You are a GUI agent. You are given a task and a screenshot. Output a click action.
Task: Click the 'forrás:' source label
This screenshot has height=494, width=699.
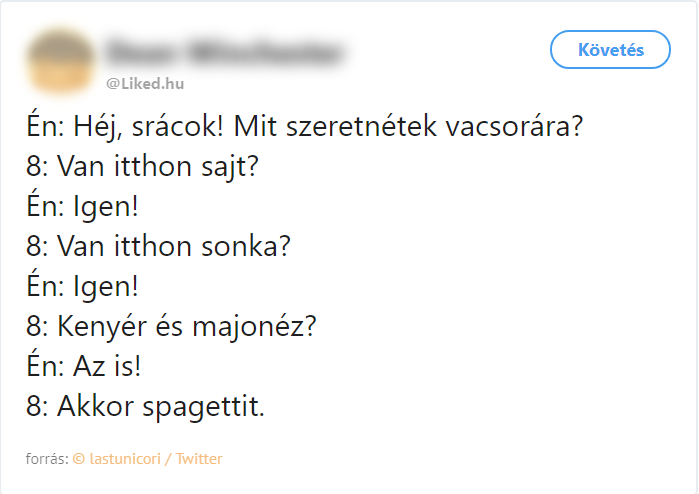47,459
